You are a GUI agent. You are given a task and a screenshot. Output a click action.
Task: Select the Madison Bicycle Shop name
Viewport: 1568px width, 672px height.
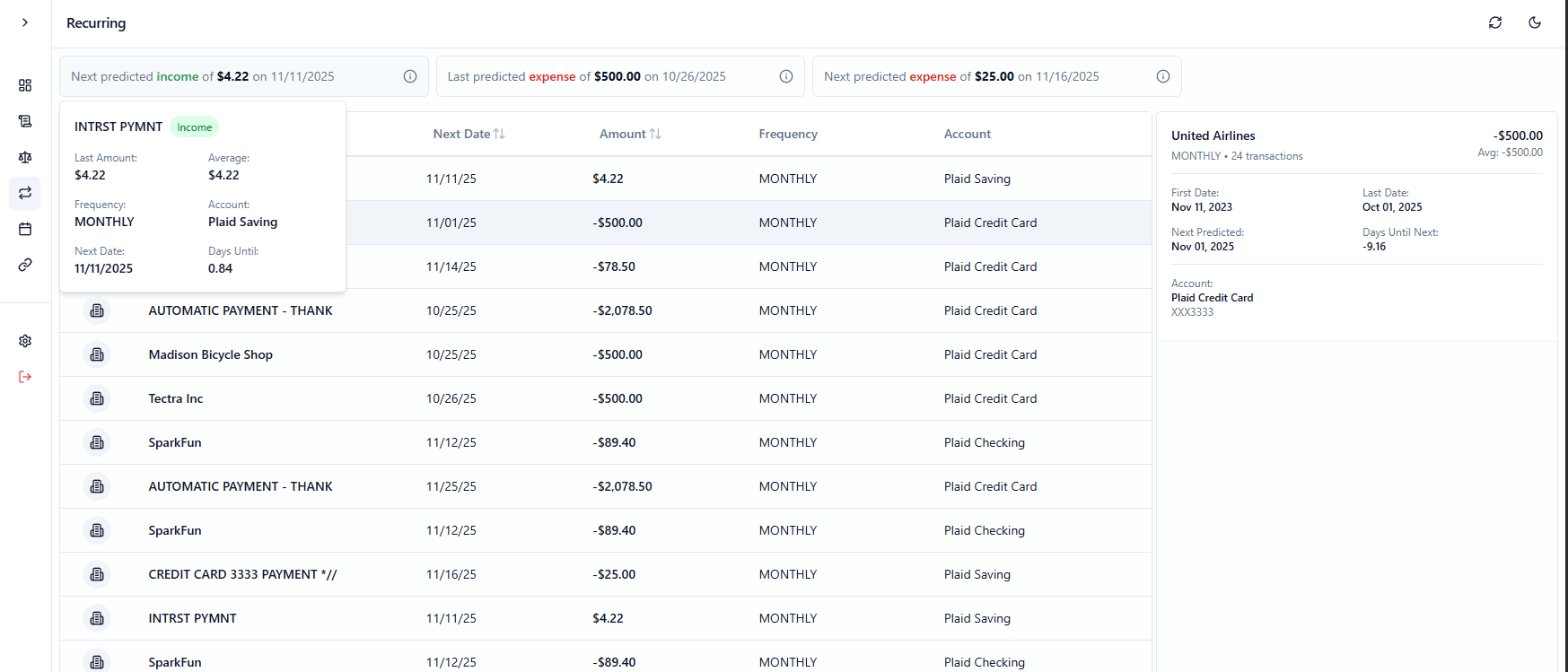pyautogui.click(x=211, y=354)
